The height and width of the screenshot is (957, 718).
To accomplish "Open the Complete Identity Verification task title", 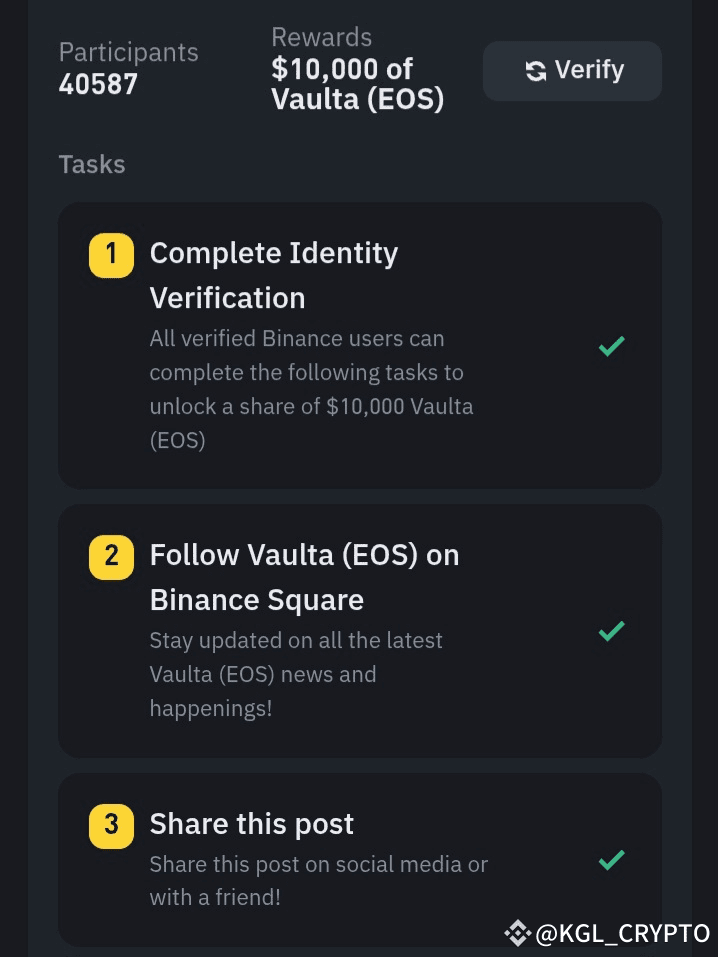I will 273,275.
